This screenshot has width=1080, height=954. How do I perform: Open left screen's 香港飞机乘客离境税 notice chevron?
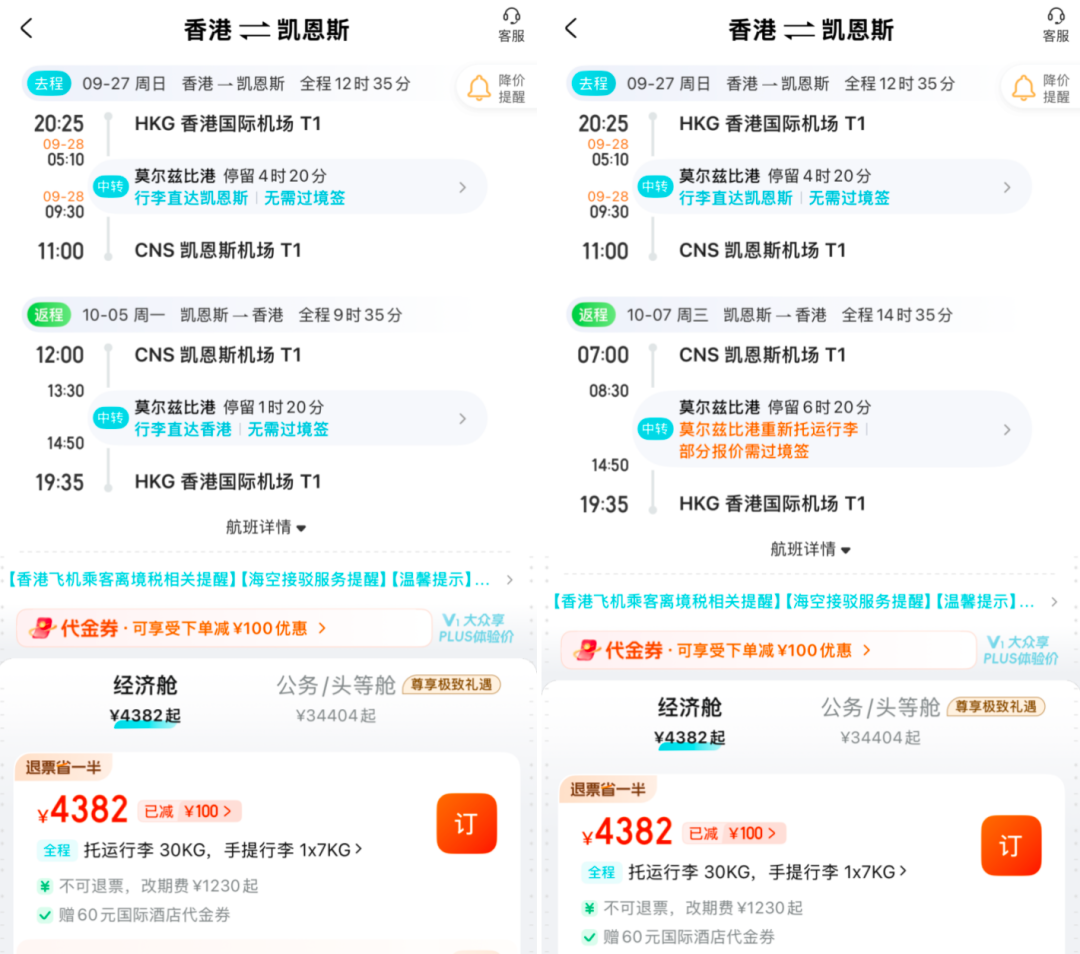tap(510, 580)
